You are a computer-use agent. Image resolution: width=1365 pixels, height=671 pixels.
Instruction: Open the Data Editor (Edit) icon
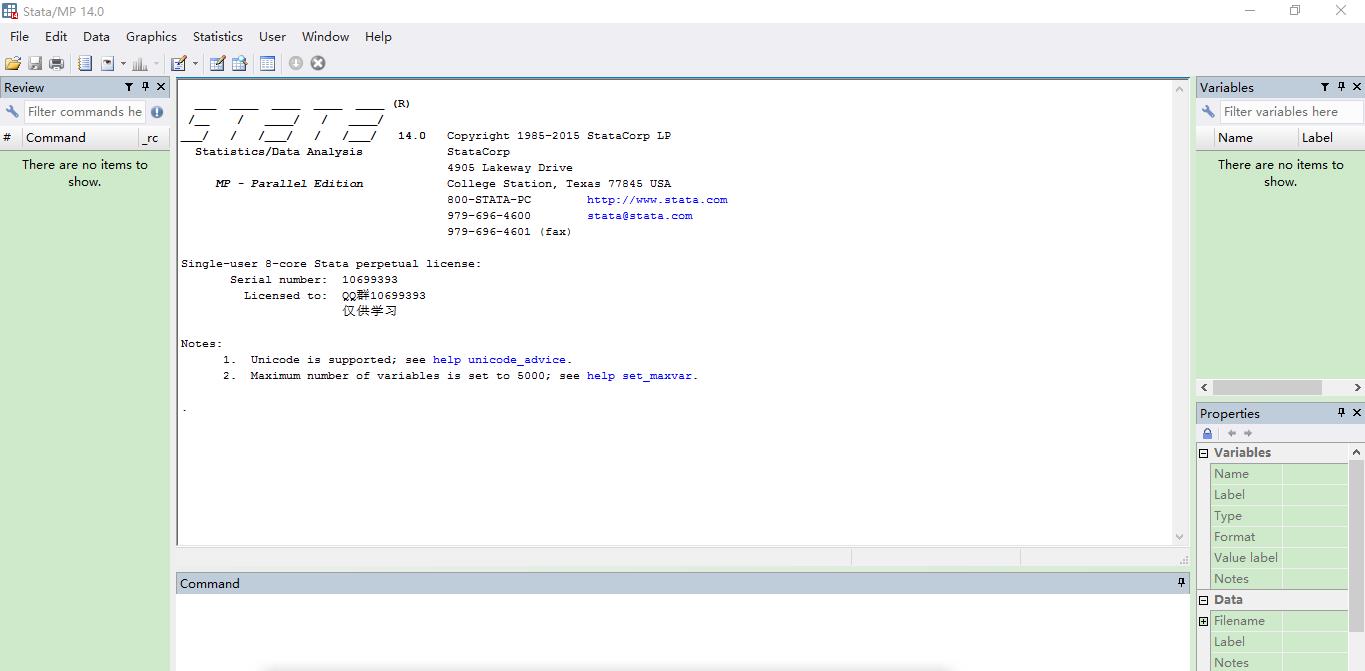(217, 63)
